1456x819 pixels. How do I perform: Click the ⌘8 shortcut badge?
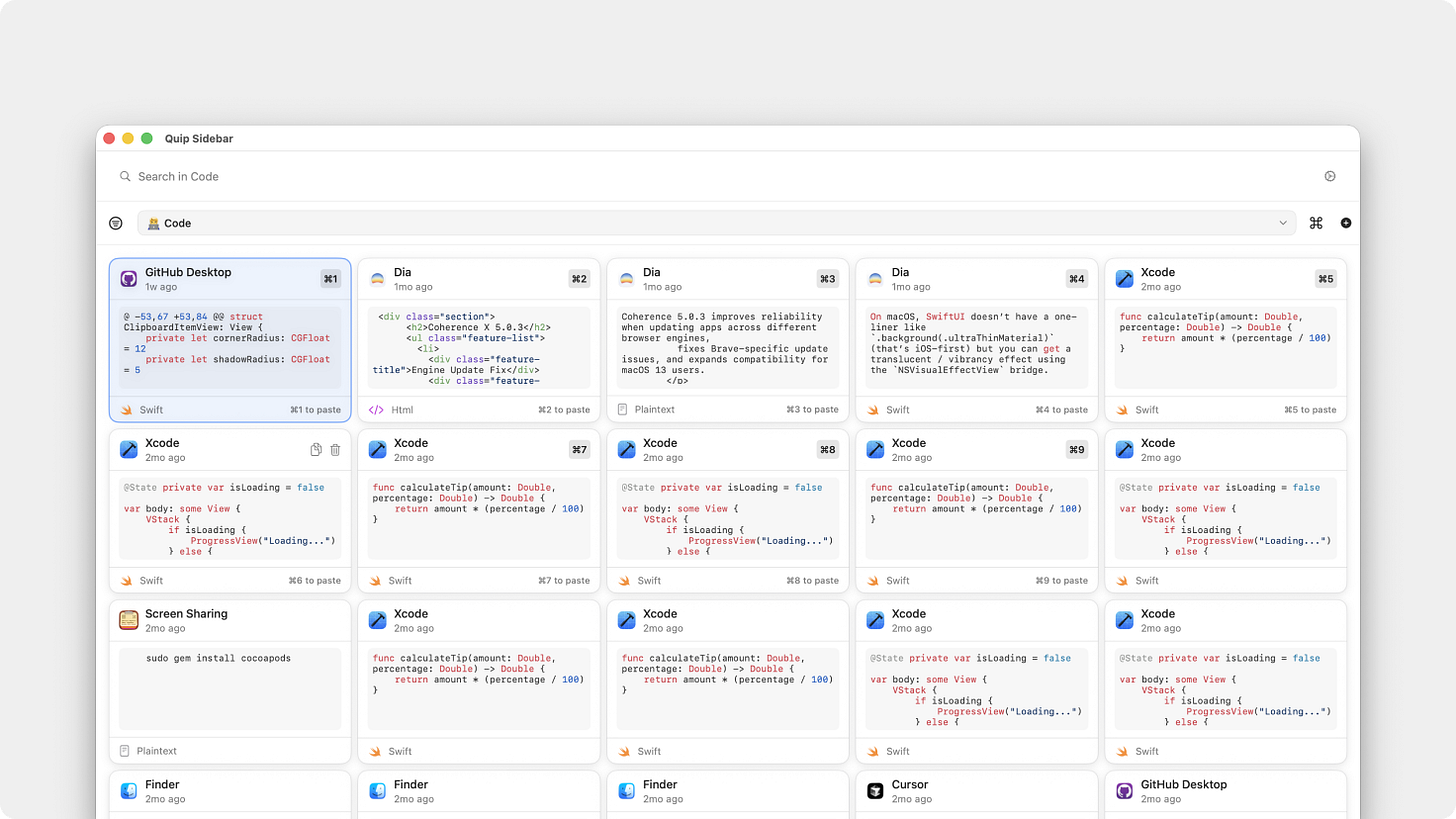[x=827, y=450]
